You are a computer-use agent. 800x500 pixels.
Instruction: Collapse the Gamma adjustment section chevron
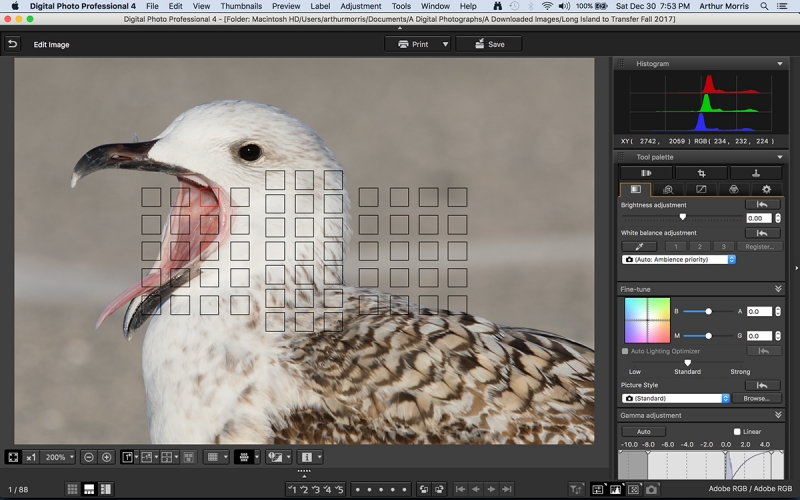[x=778, y=415]
